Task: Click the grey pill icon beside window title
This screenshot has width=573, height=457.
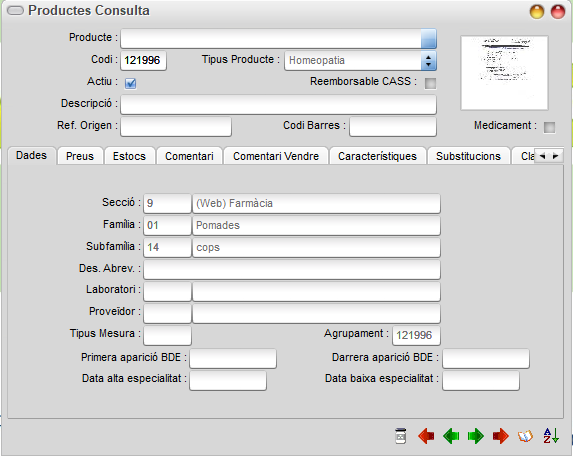Action: click(x=15, y=11)
